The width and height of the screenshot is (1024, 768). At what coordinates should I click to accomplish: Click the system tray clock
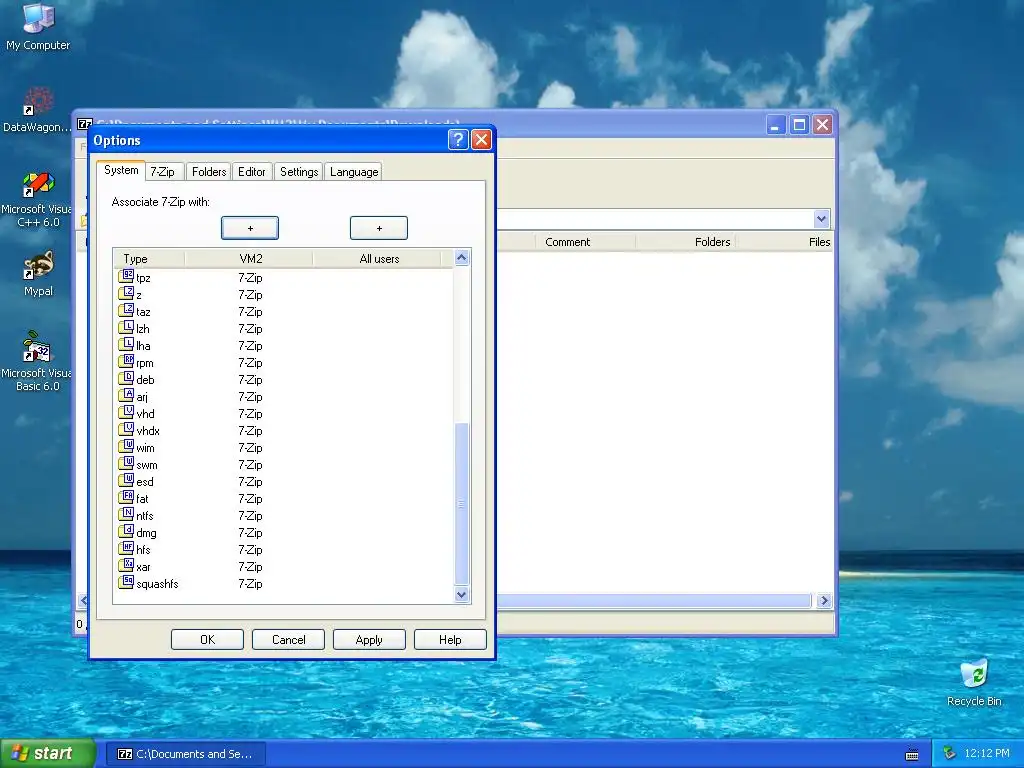(987, 753)
